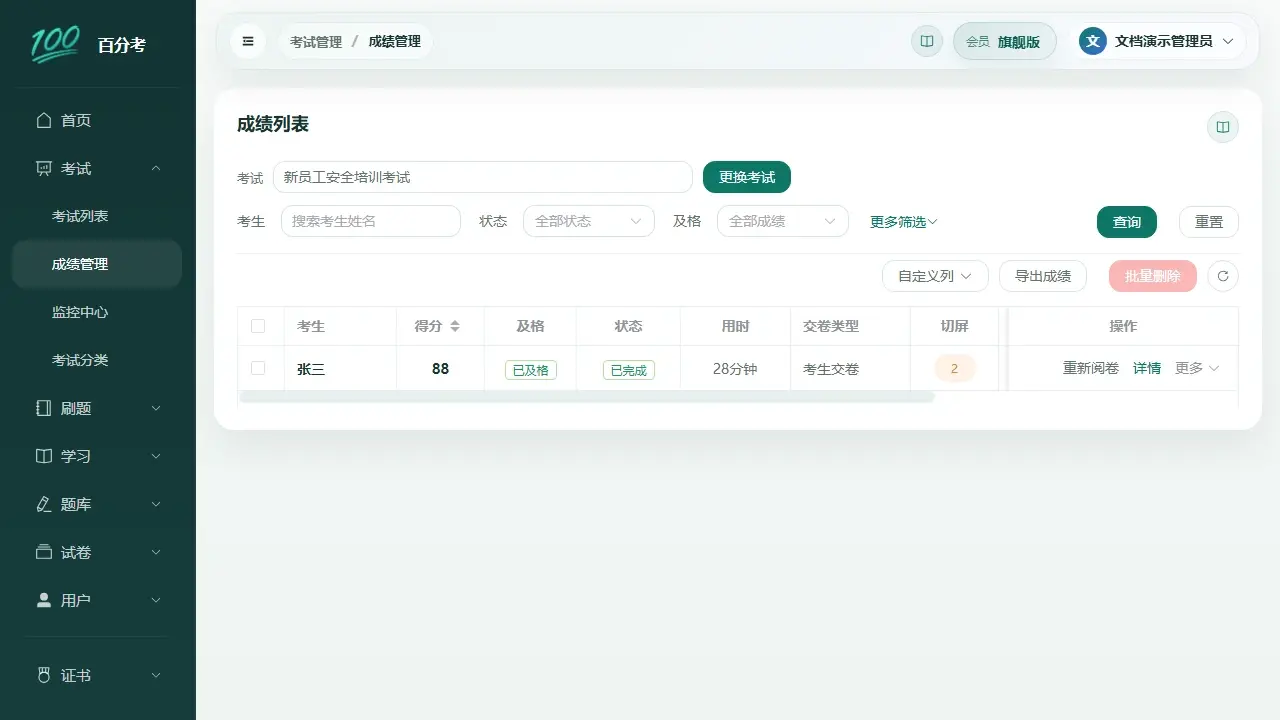1280x720 pixels.
Task: Open the 更多 actions dropdown for 张三
Action: click(1197, 368)
